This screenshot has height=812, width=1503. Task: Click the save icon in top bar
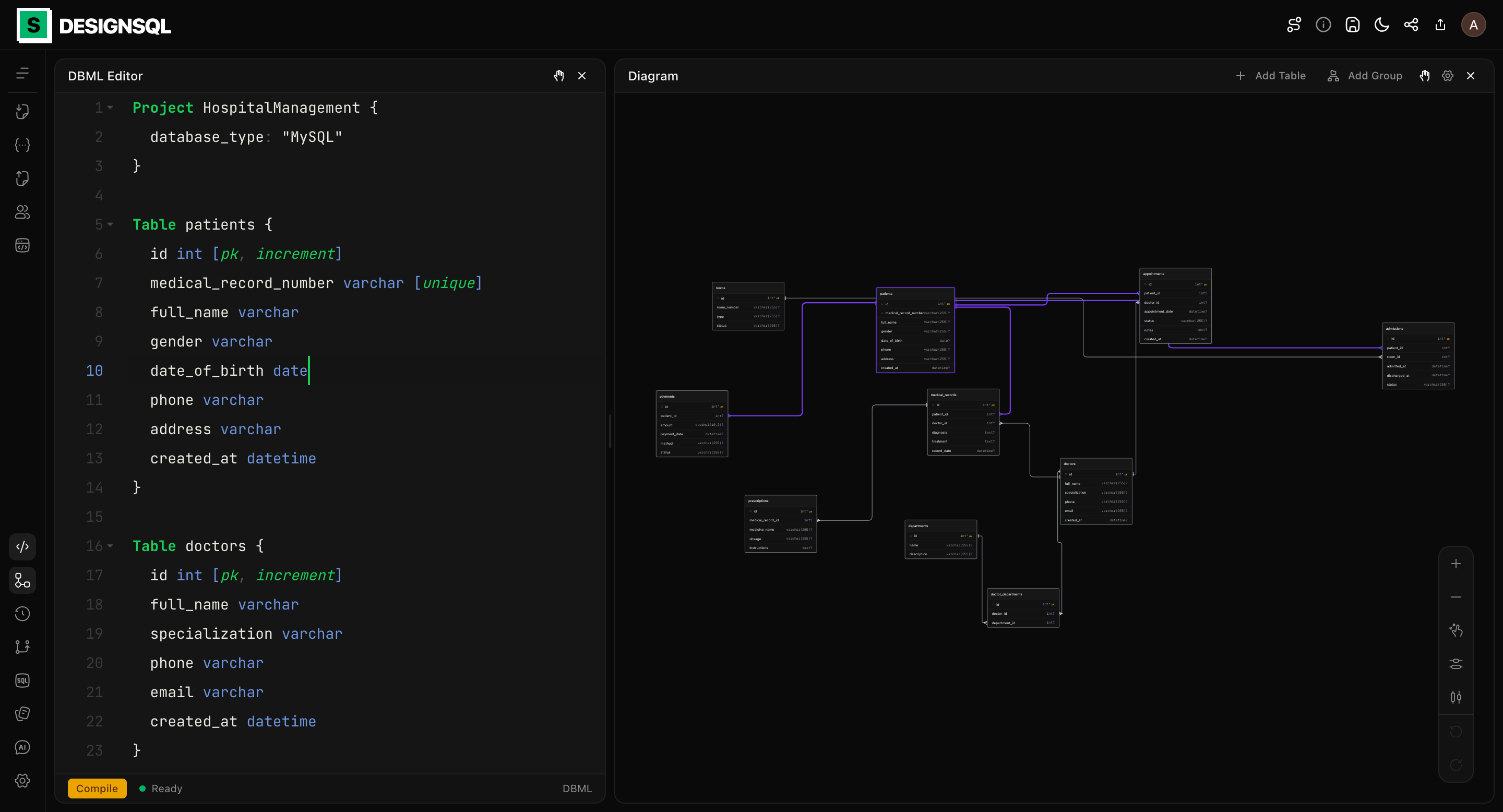(x=1353, y=25)
